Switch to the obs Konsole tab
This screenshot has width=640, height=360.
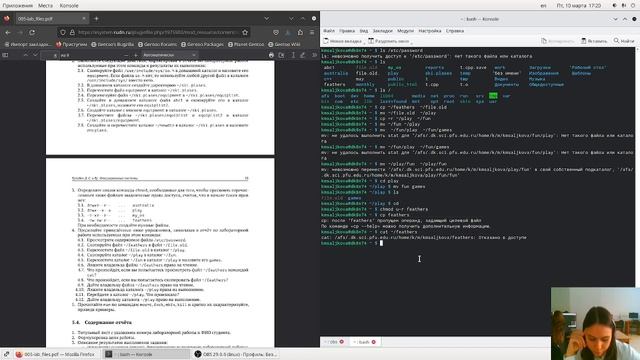[333, 342]
